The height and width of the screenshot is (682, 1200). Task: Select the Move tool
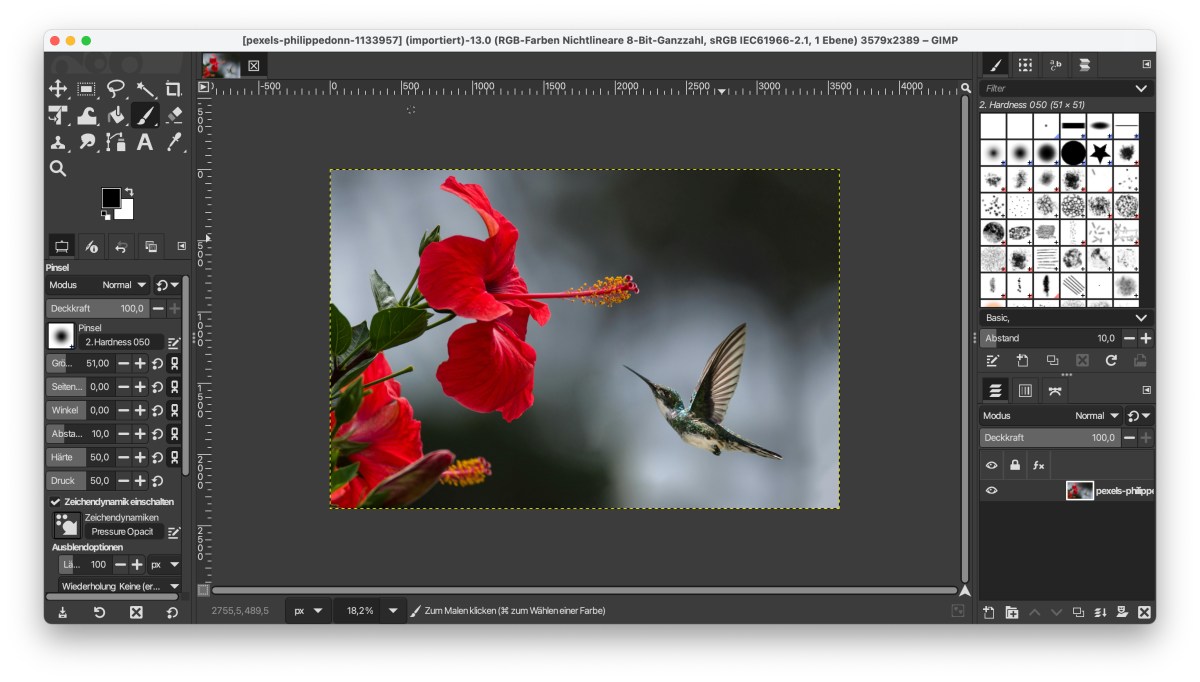point(58,88)
